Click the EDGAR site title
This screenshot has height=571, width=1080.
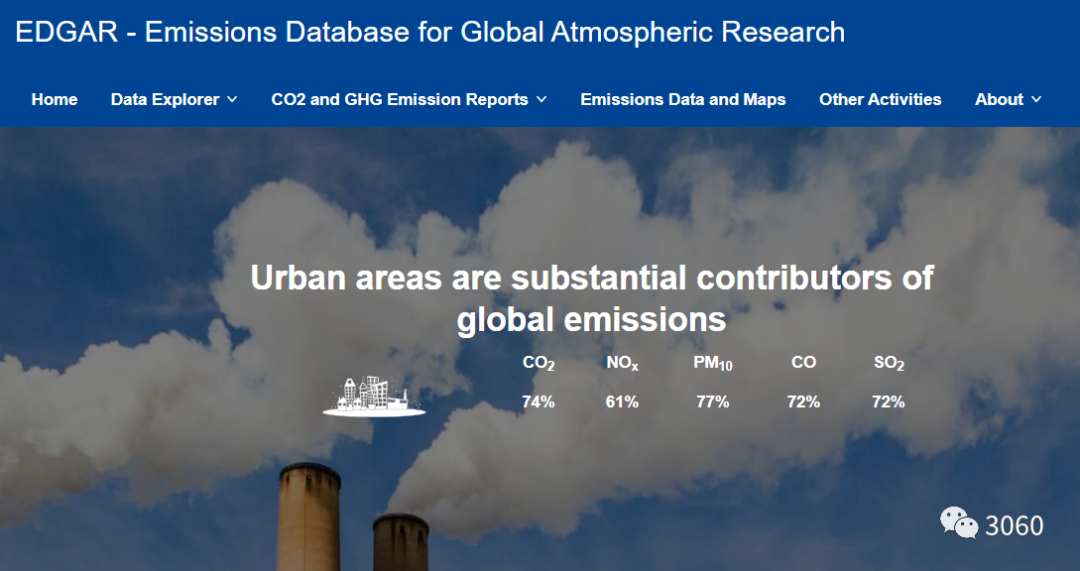(430, 32)
